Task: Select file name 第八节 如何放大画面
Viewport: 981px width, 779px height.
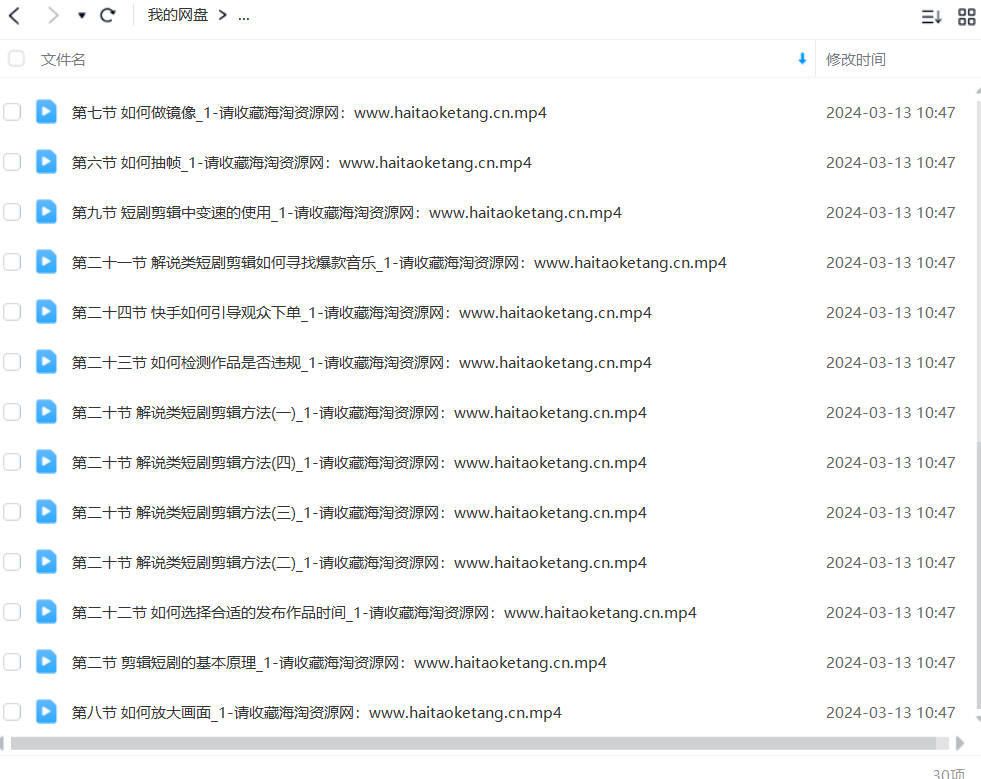Action: (317, 713)
